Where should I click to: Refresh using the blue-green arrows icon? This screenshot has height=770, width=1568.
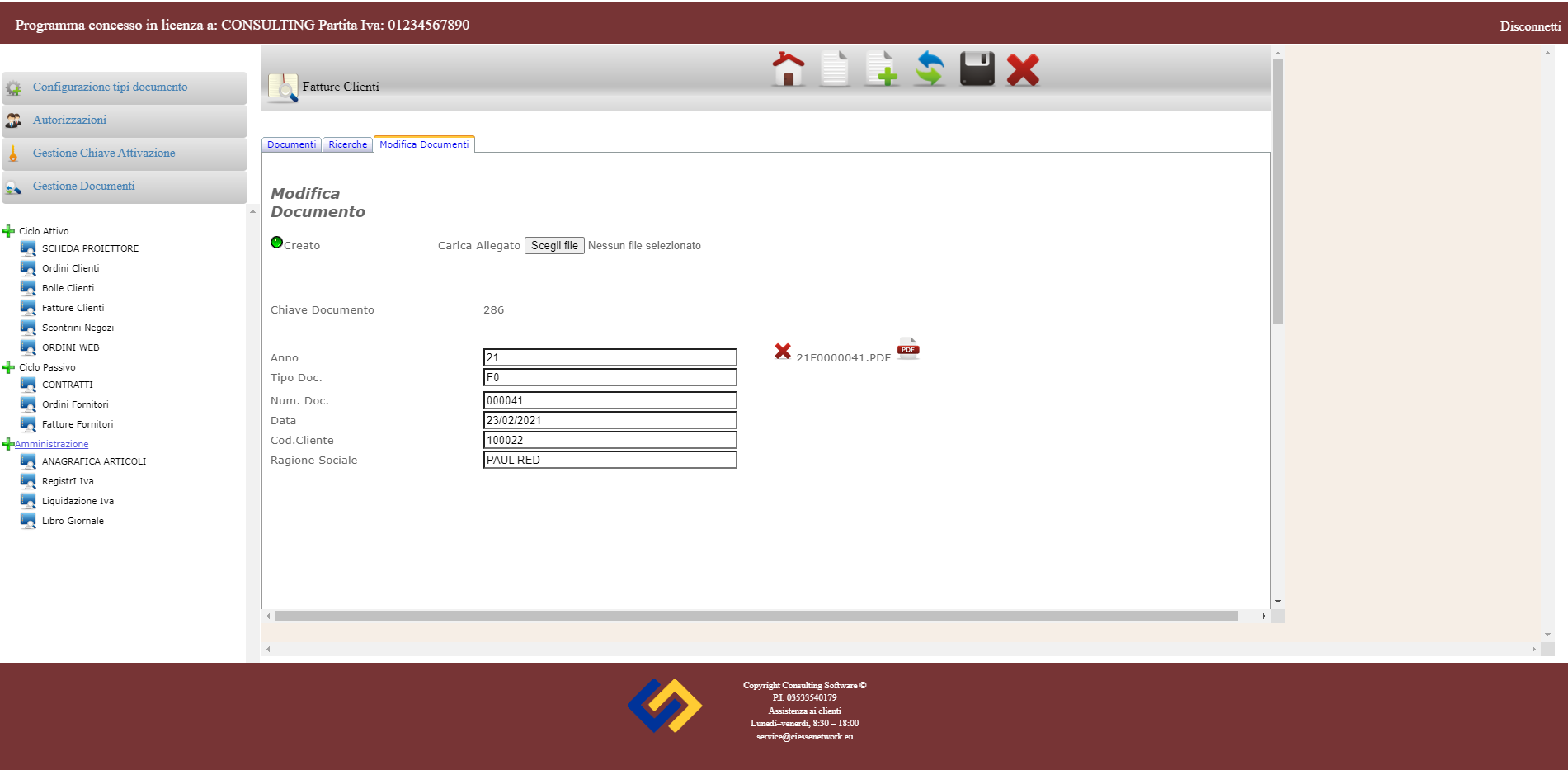click(930, 69)
